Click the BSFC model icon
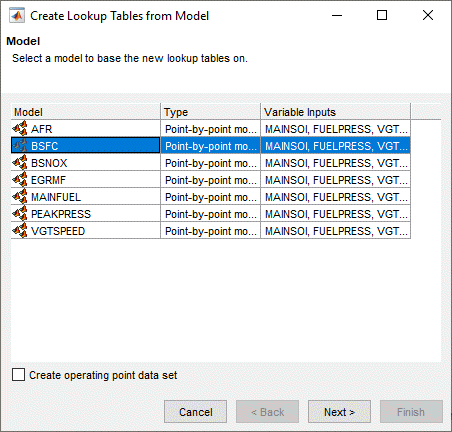 (20, 146)
